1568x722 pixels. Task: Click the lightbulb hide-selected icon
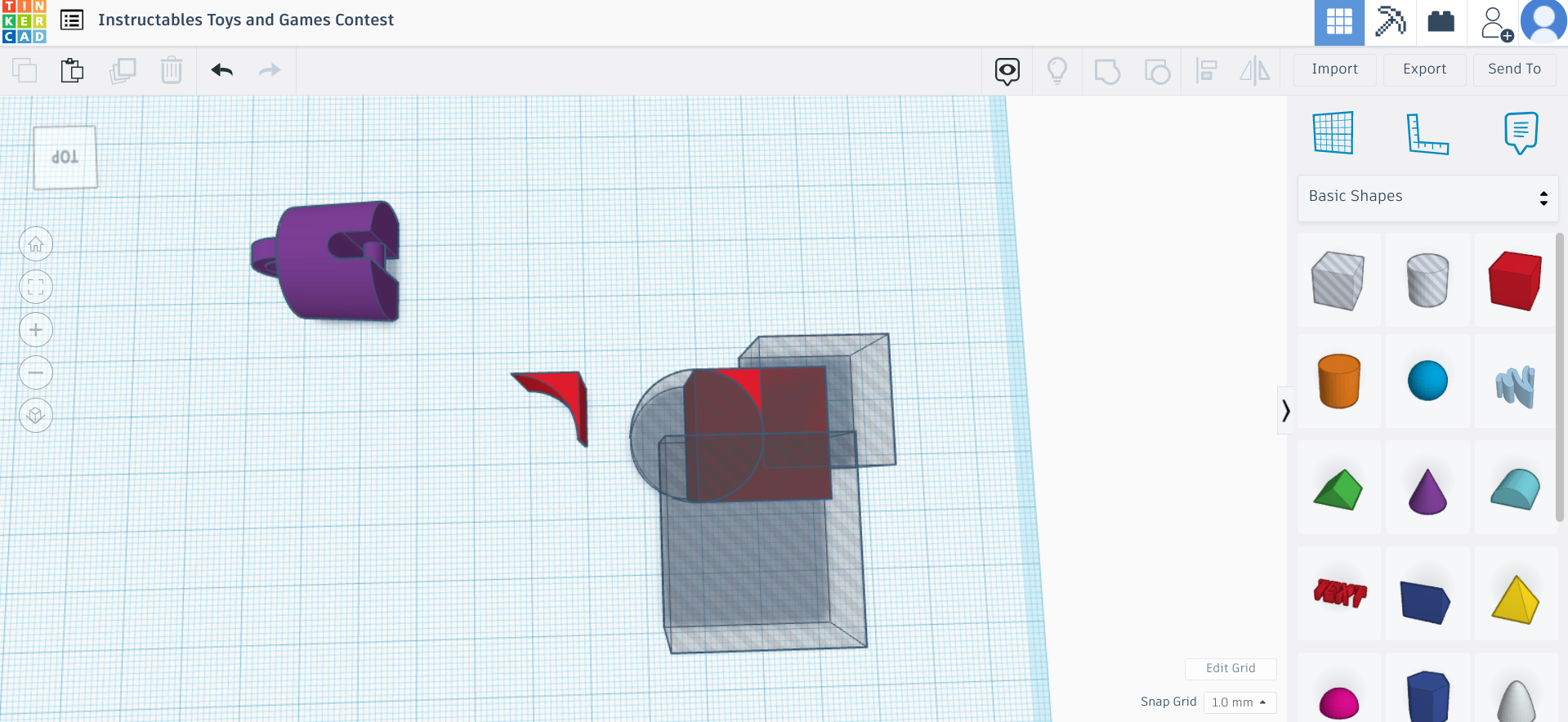pos(1057,71)
